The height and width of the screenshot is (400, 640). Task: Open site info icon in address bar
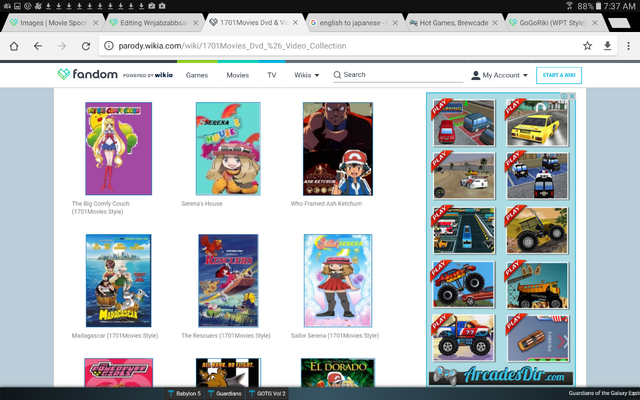click(x=109, y=46)
